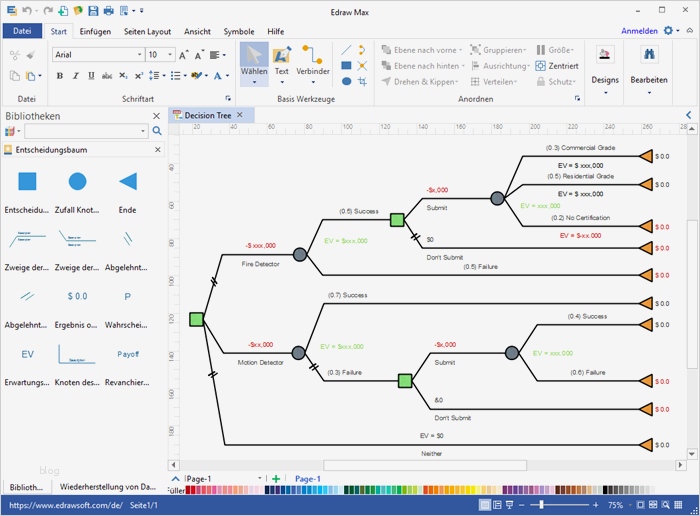Screen dimensions: 700x516
Task: Select the Zufall Knoten circle shape
Action: pos(77,182)
